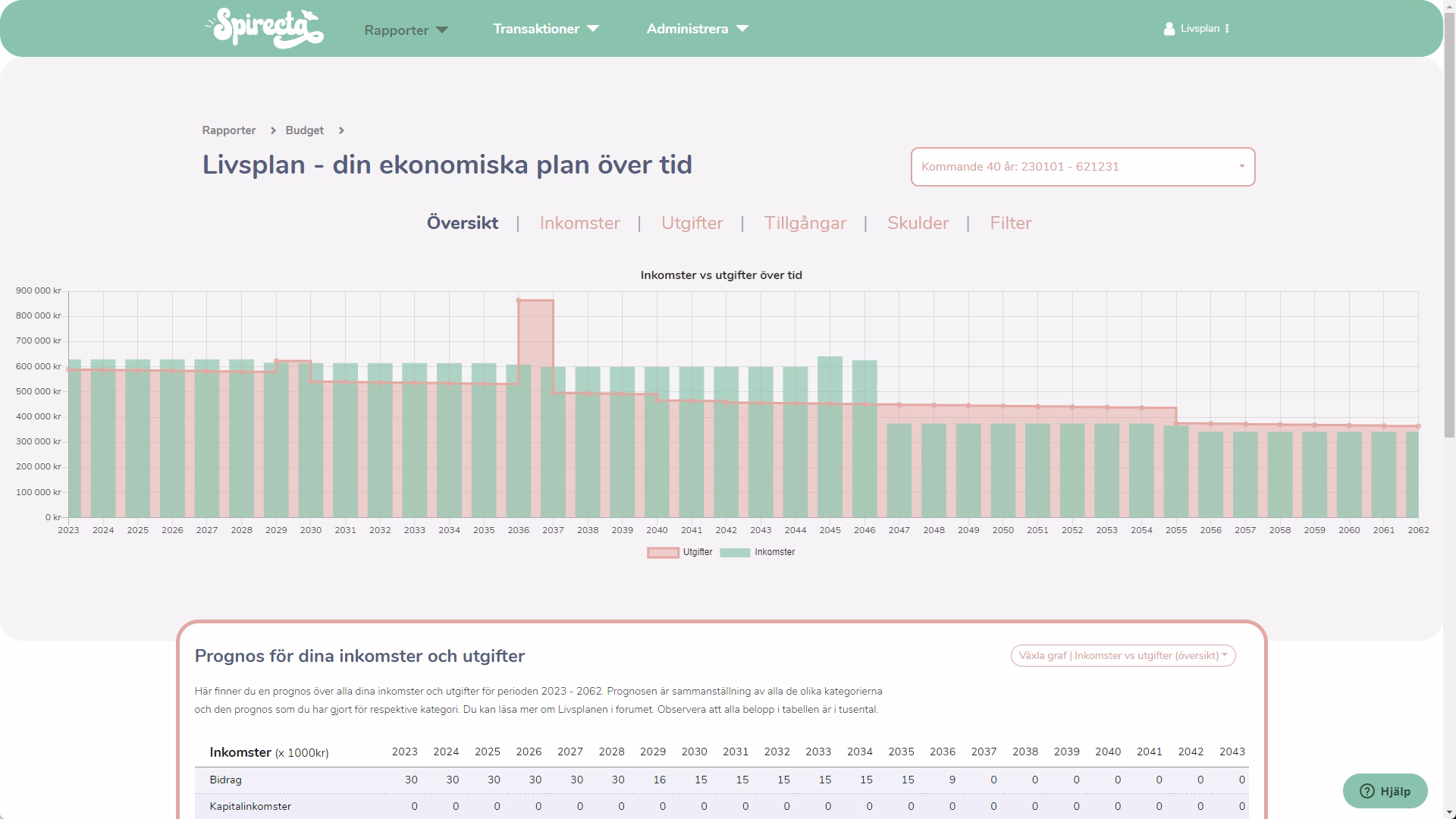1456x819 pixels.
Task: Expand the Rapporter dropdown menu
Action: 406,30
